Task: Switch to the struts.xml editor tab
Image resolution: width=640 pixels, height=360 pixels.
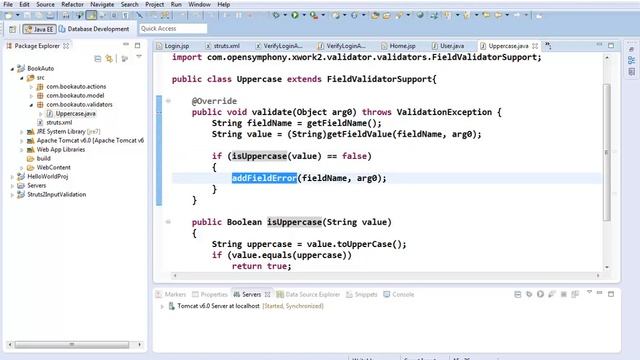Action: pyautogui.click(x=222, y=46)
